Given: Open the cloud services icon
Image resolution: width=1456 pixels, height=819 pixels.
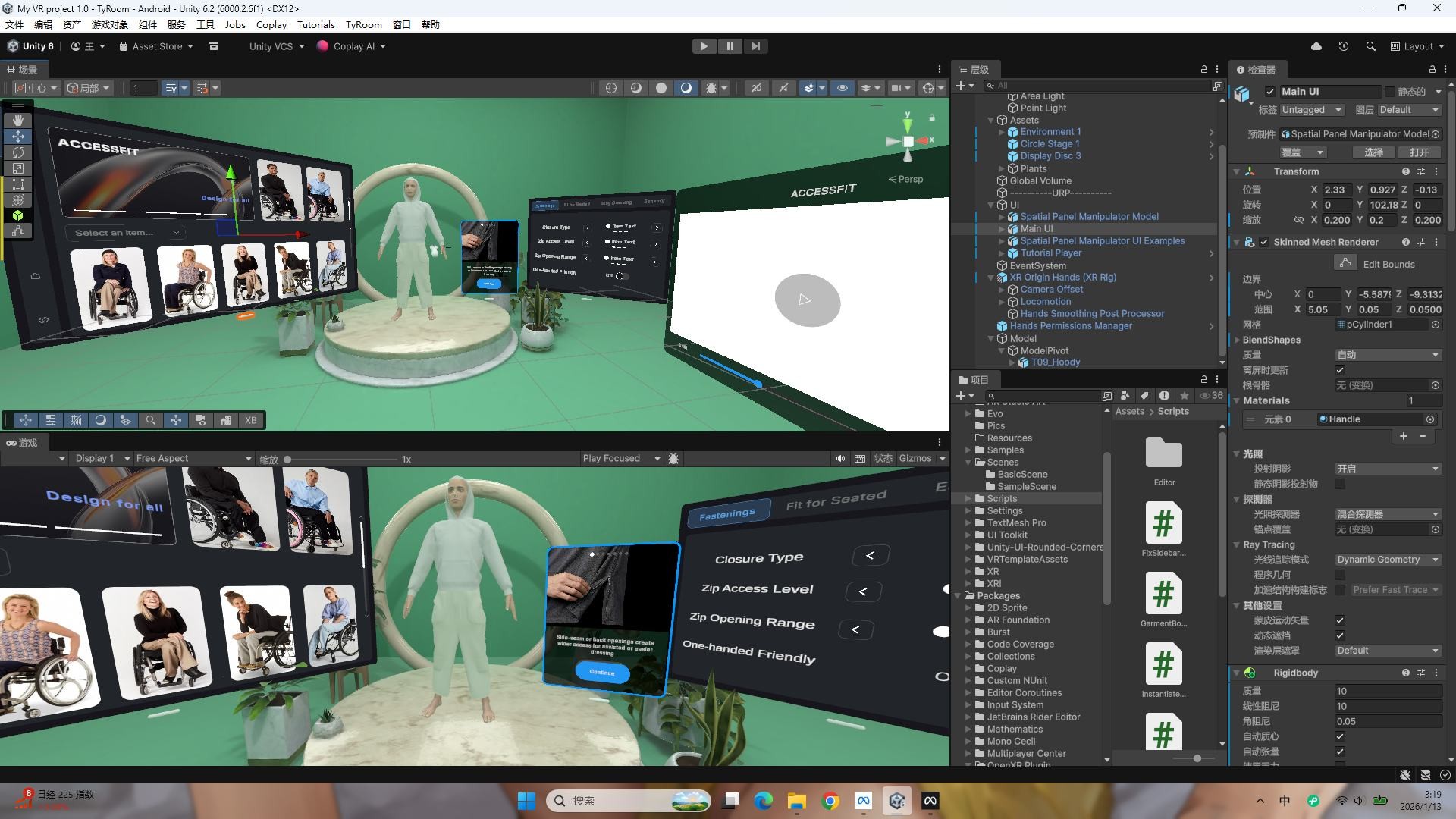Looking at the screenshot, I should (x=1316, y=46).
